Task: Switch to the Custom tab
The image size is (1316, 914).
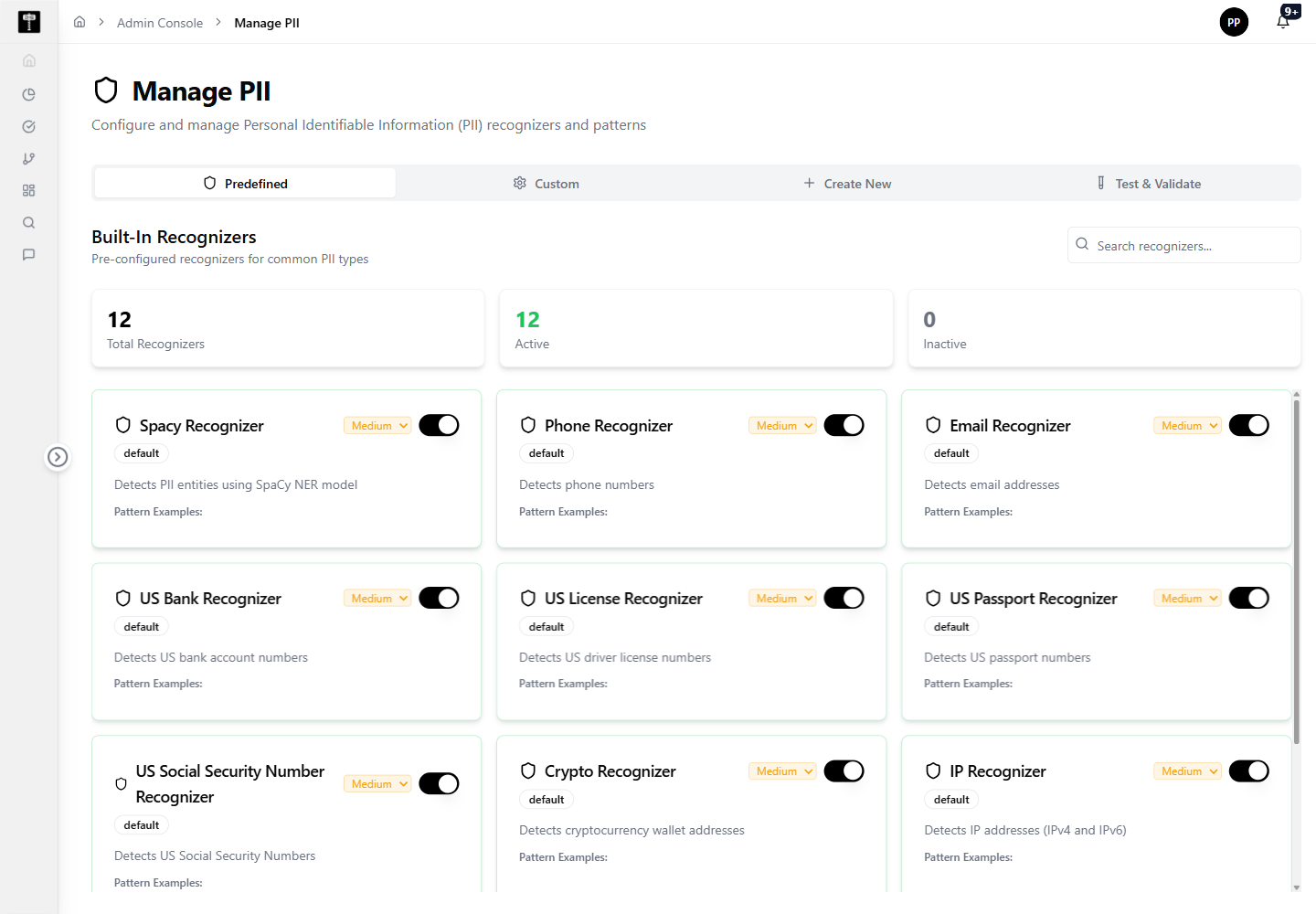Action: point(547,183)
